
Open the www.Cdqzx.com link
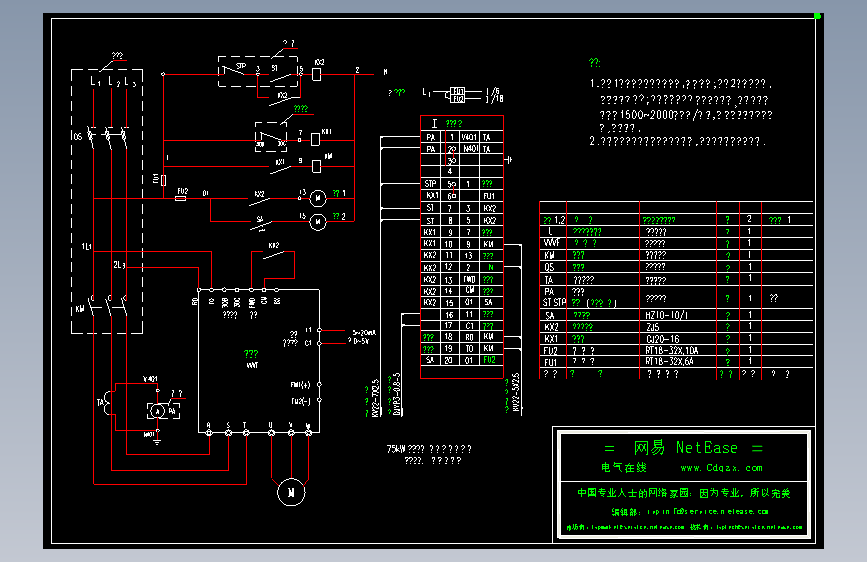[721, 468]
